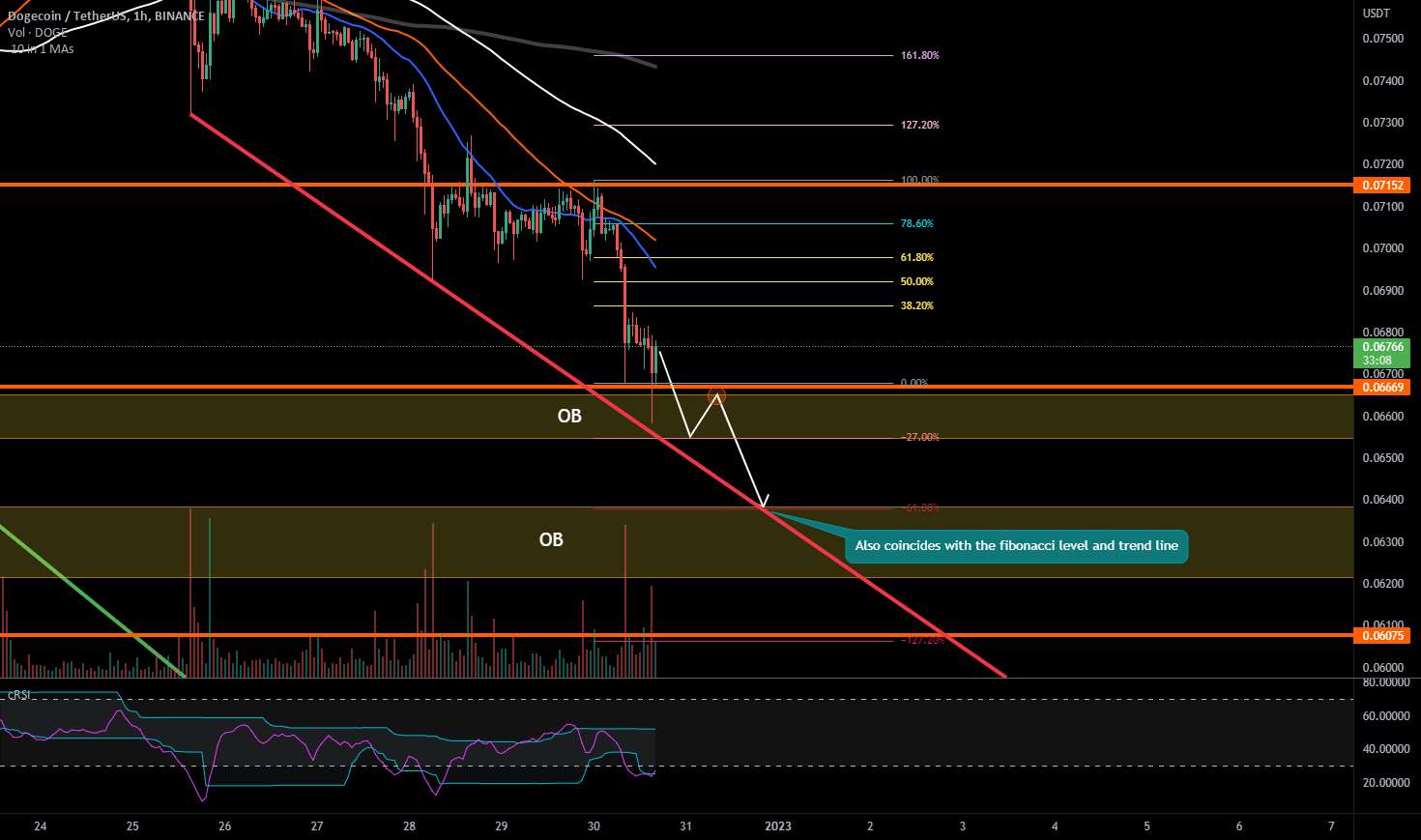Image resolution: width=1421 pixels, height=840 pixels.
Task: Click date 30 on the time axis
Action: (594, 826)
